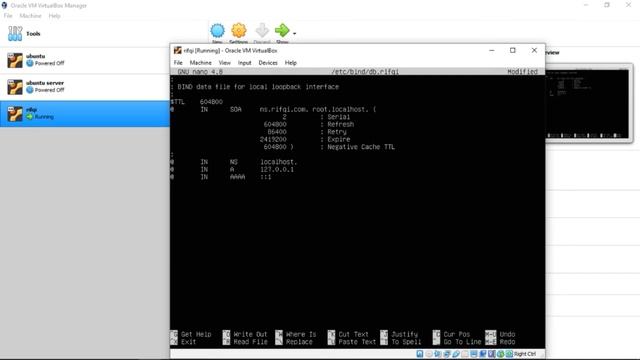Click network adapter status icon
The height and width of the screenshot is (360, 640).
tap(447, 354)
